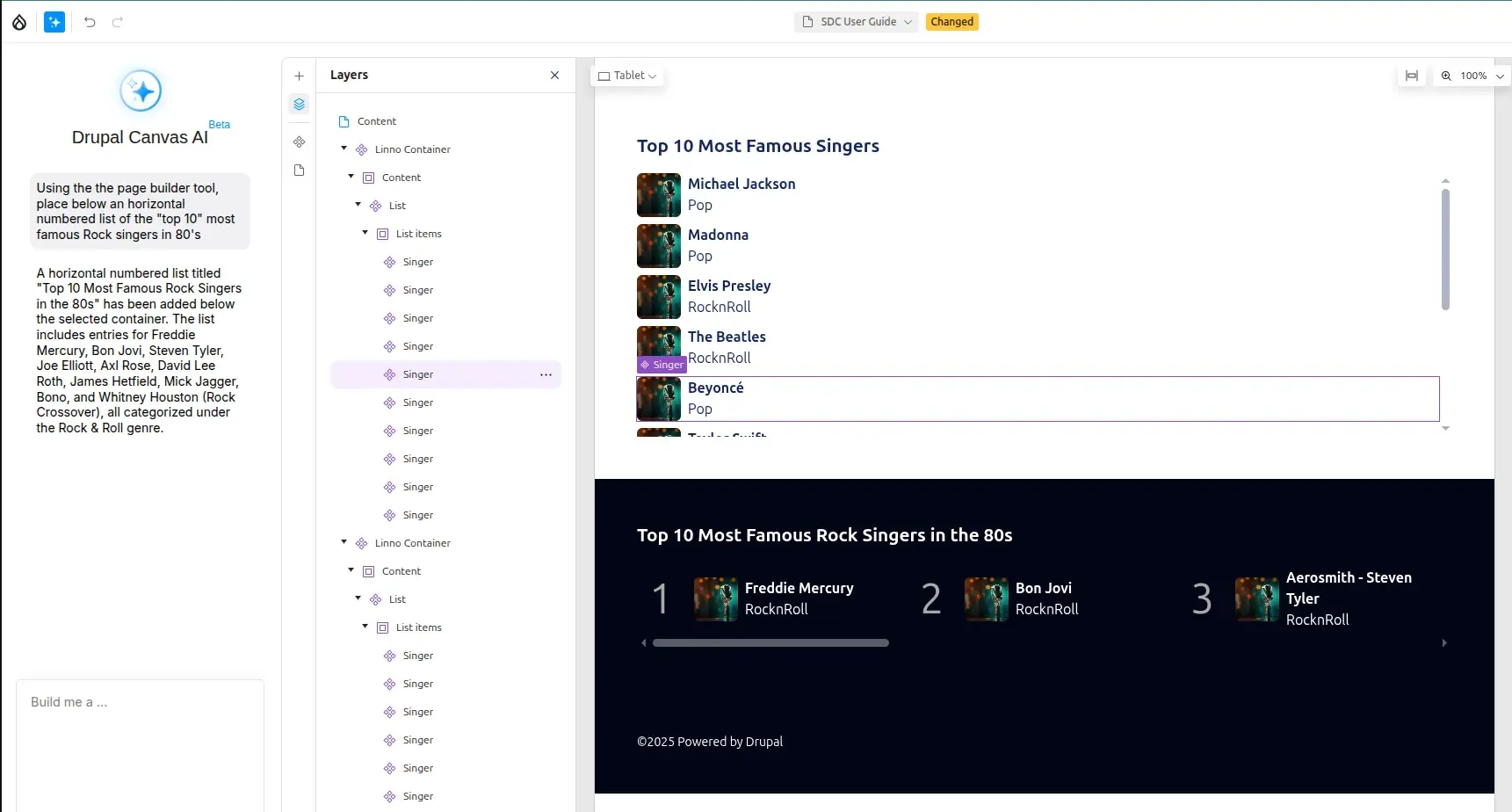Open the selected Singer layer's three-dot menu
The height and width of the screenshot is (812, 1512).
point(546,374)
